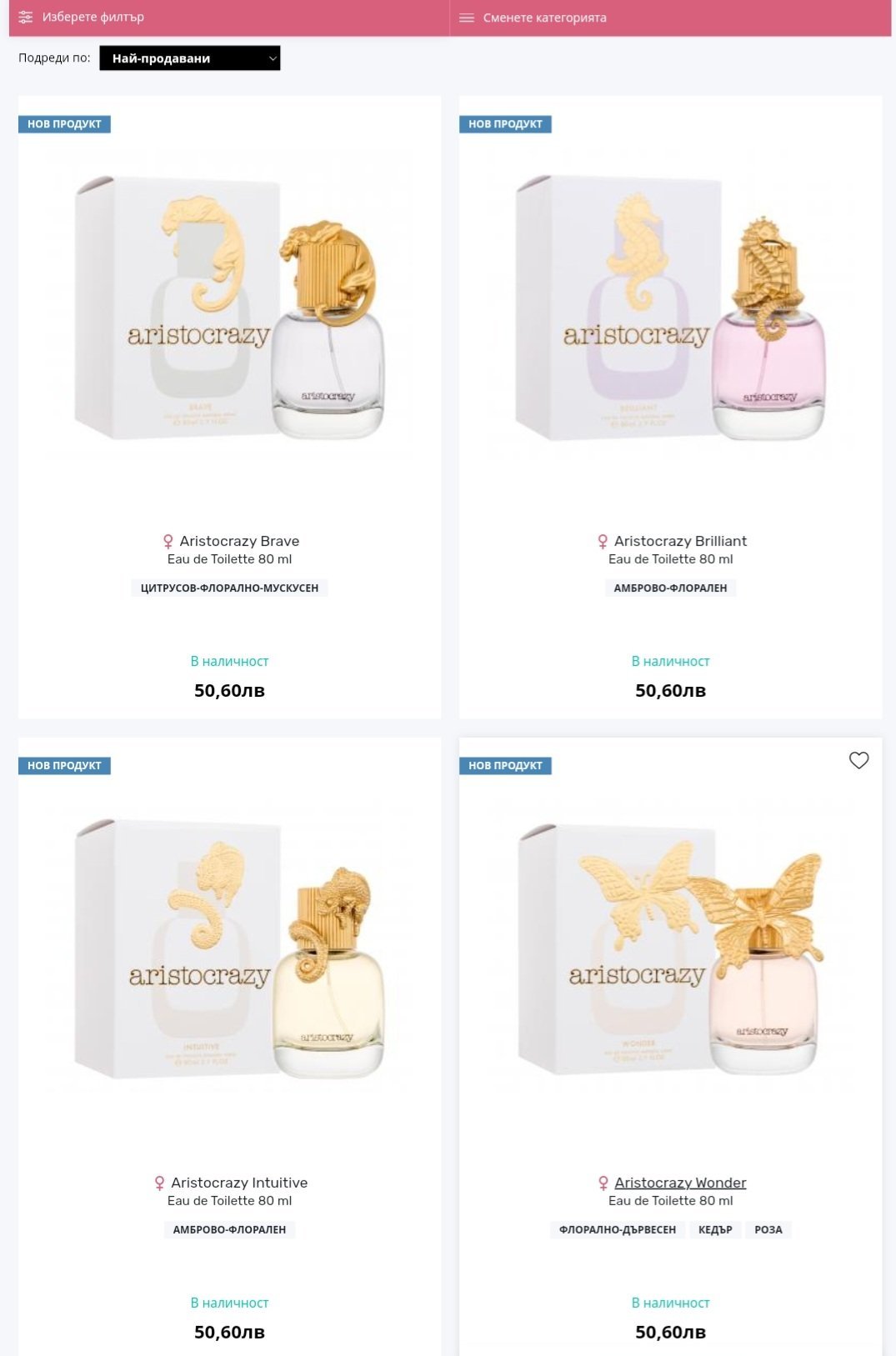Click female gender icon beside Aristocrazy Intuitive

[x=159, y=1183]
